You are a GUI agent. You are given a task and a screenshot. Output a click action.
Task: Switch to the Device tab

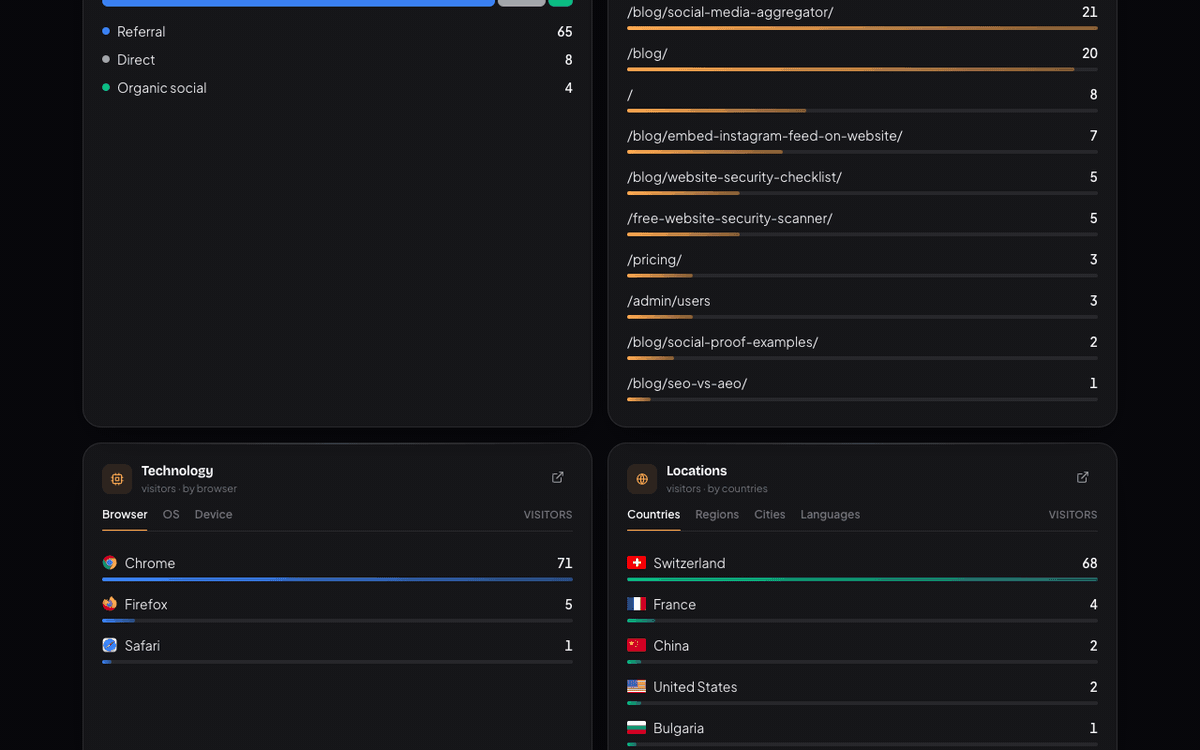213,514
